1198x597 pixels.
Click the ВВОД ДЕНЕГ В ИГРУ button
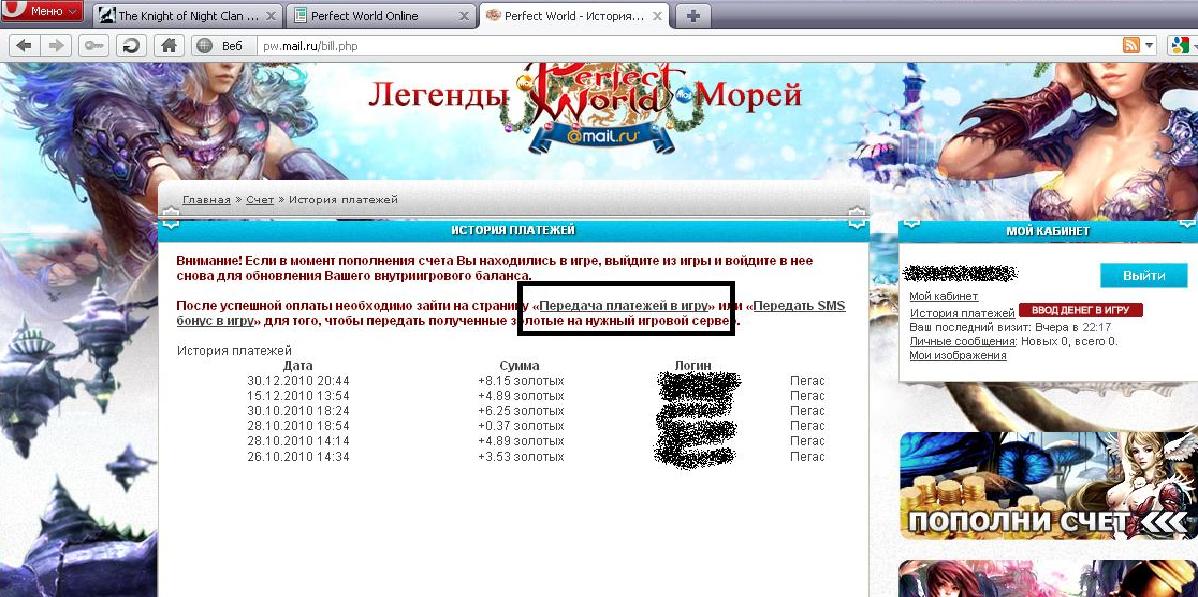coord(1080,311)
